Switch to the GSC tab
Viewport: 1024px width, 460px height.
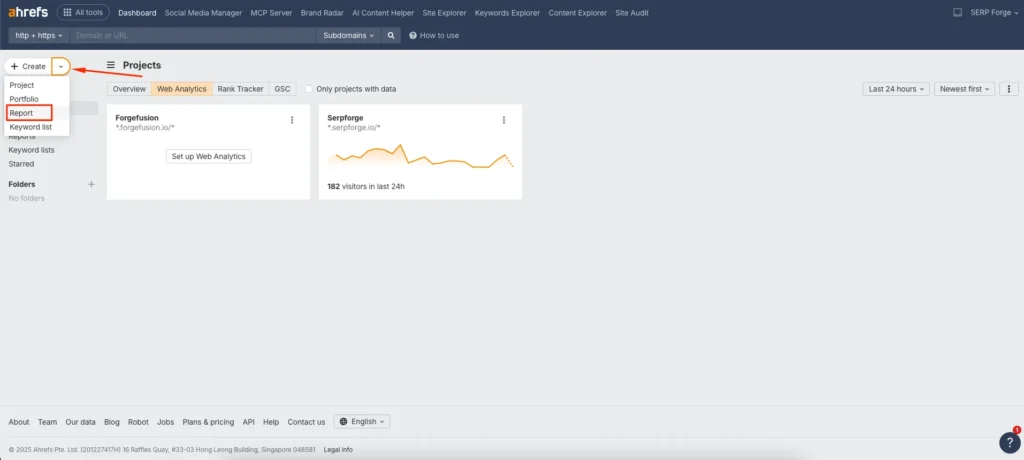tap(282, 89)
